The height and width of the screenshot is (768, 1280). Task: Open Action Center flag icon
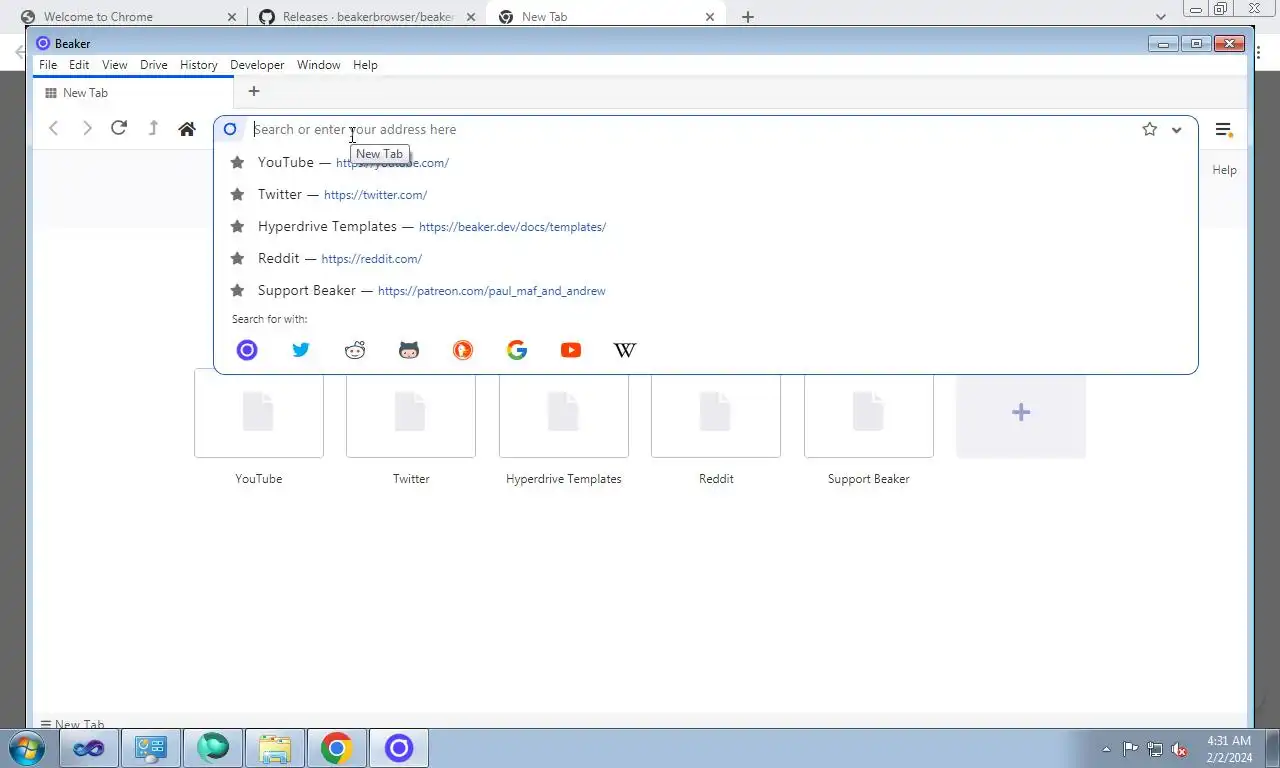point(1130,749)
